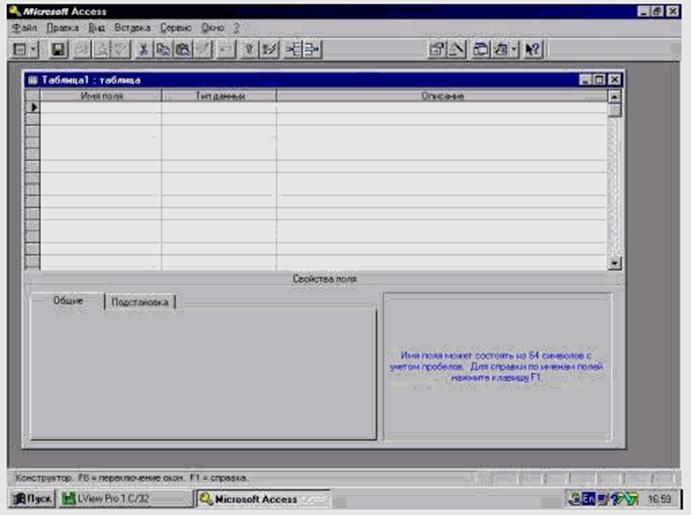The height and width of the screenshot is (515, 691).
Task: Open the Вид menu
Action: [x=97, y=28]
